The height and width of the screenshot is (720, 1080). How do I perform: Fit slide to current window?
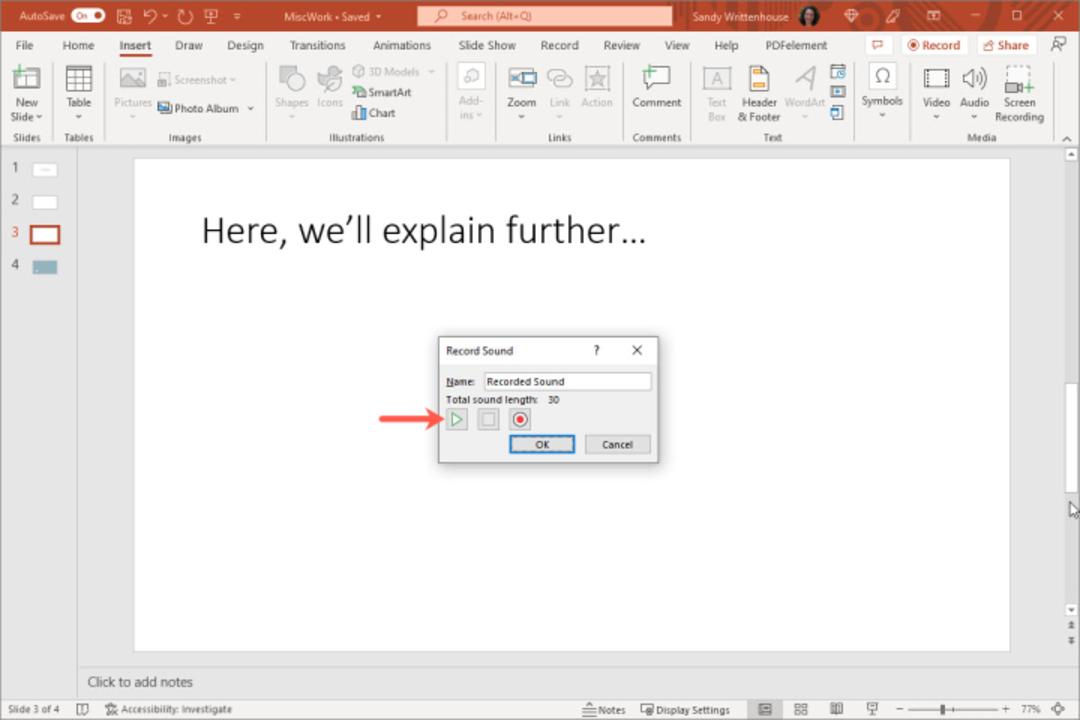1058,709
